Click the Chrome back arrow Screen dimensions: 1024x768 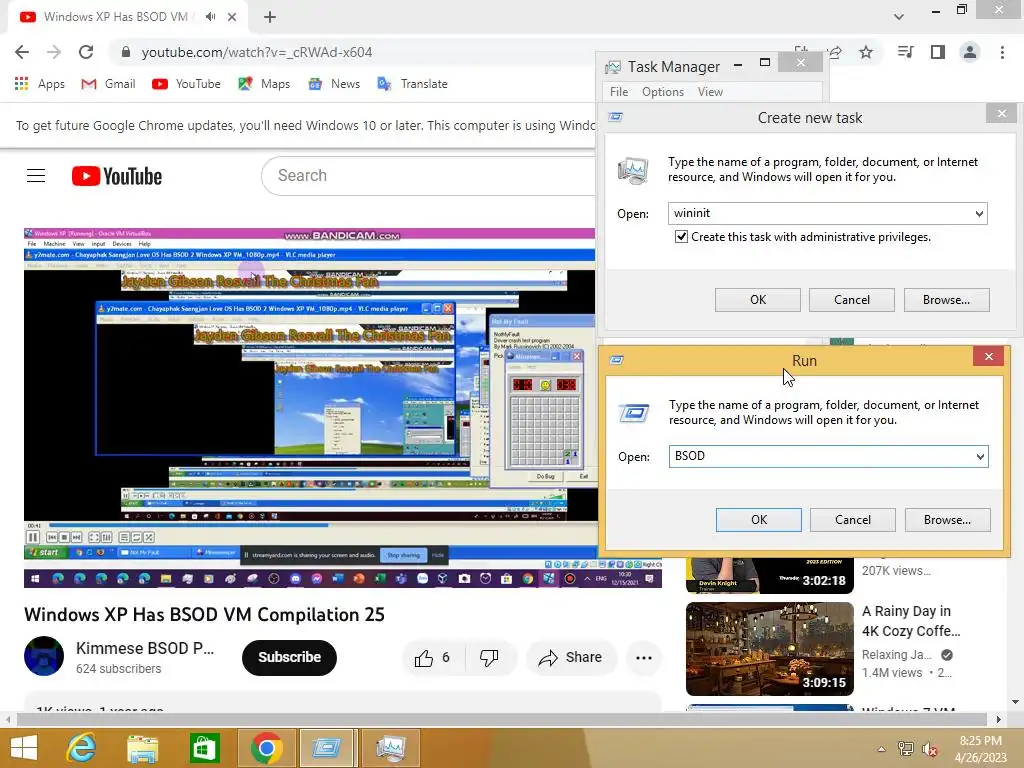coord(22,52)
